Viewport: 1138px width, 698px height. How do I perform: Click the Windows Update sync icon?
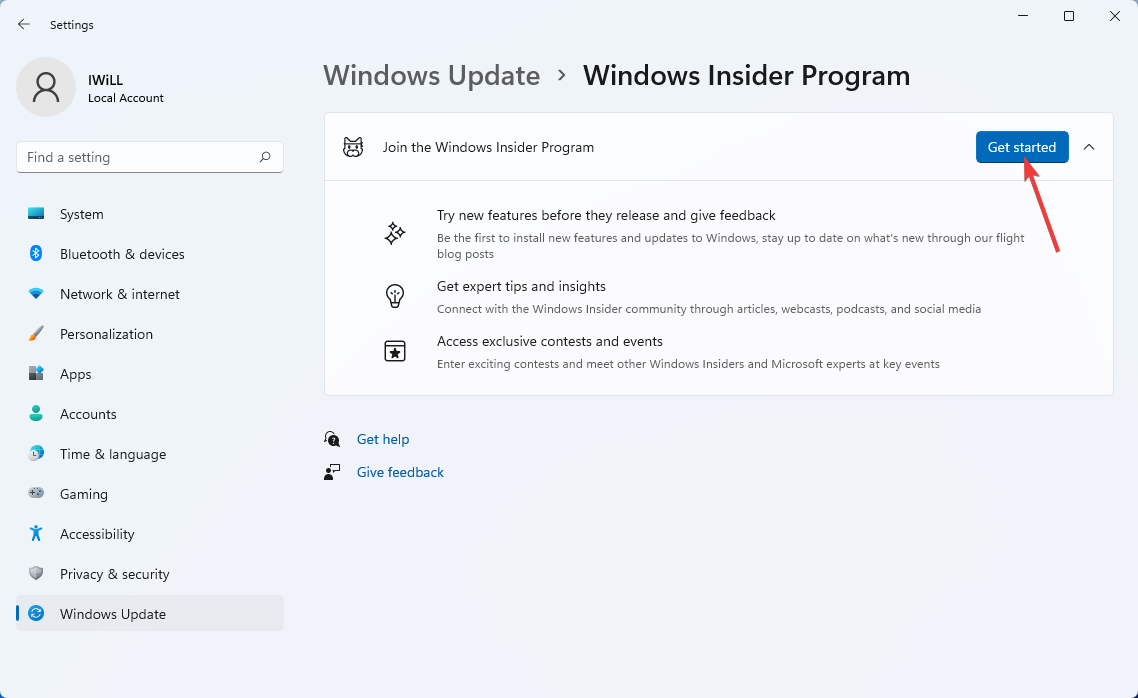tap(36, 613)
